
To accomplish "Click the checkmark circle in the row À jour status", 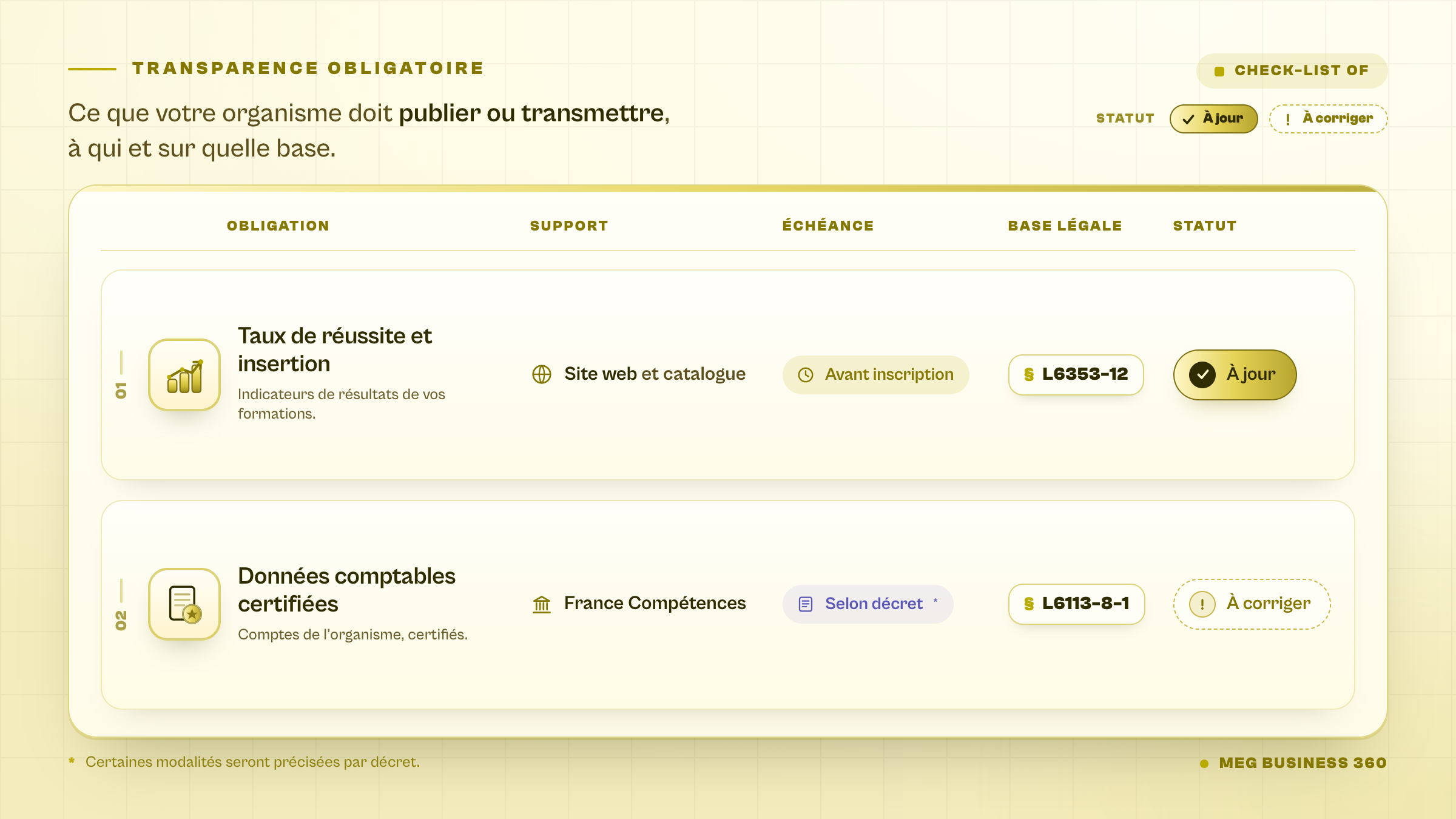I will [1202, 375].
